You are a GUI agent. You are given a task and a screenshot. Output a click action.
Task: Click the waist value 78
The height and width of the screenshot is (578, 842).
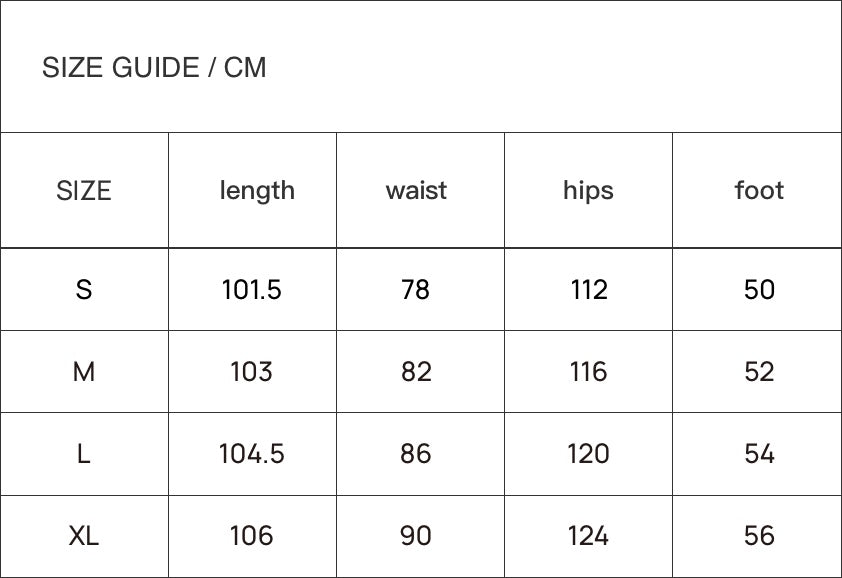point(415,290)
